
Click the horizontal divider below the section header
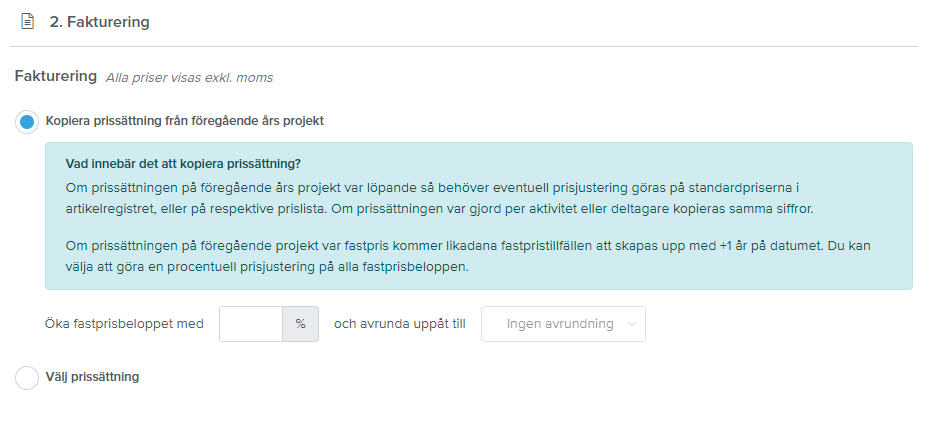pyautogui.click(x=464, y=46)
